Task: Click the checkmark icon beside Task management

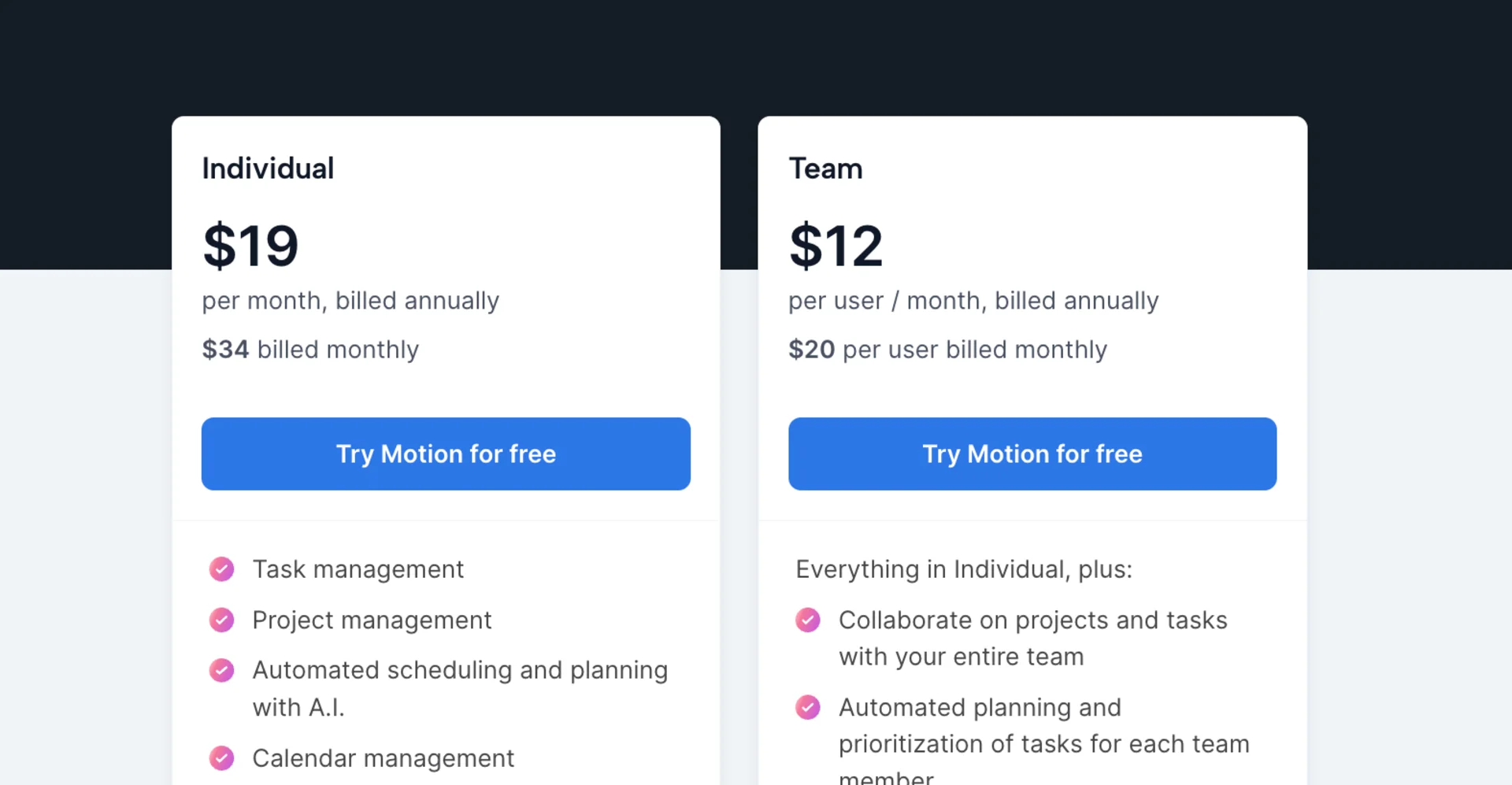Action: pos(221,568)
